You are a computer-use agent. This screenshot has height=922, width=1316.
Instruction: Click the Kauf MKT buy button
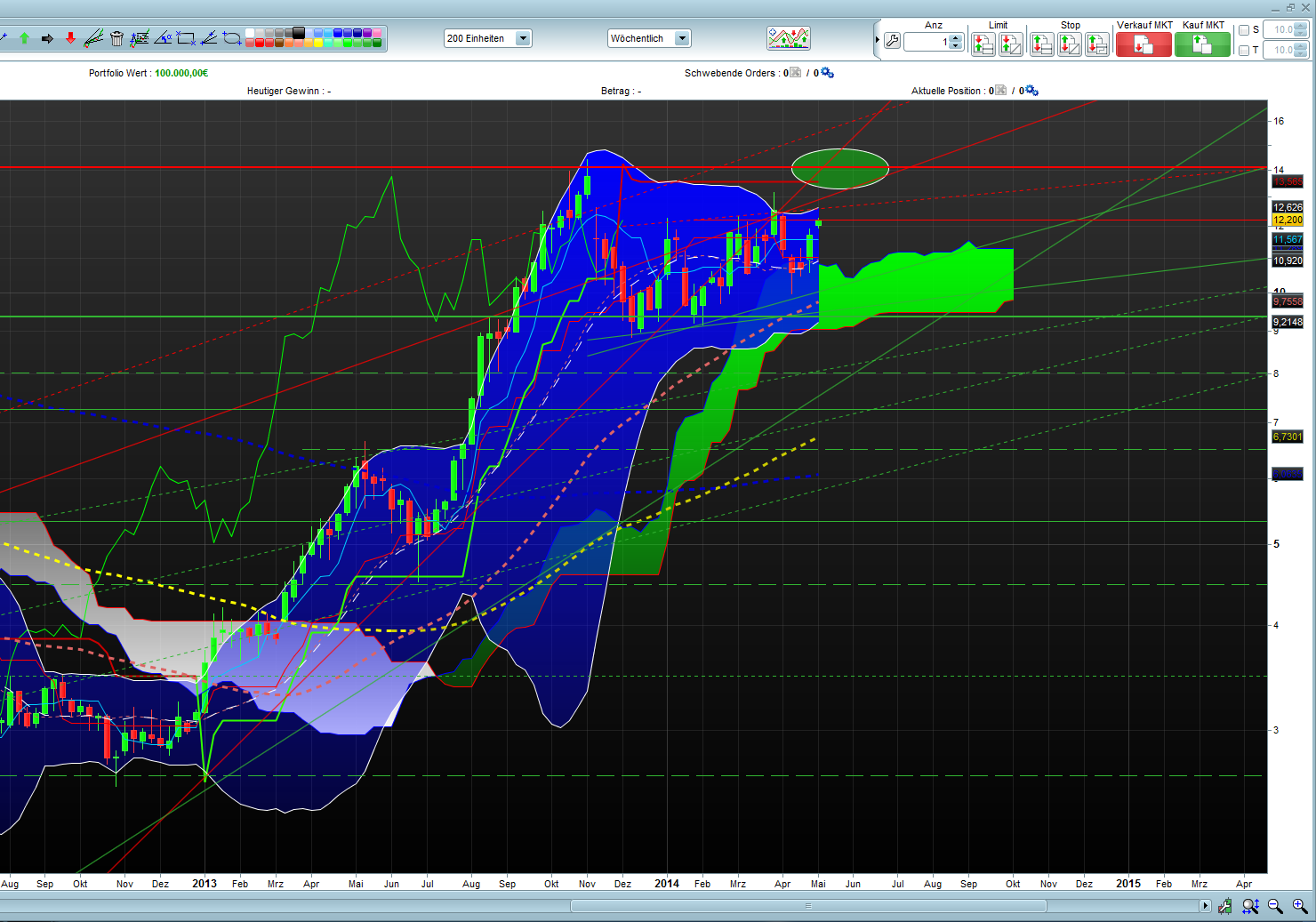pos(1202,44)
